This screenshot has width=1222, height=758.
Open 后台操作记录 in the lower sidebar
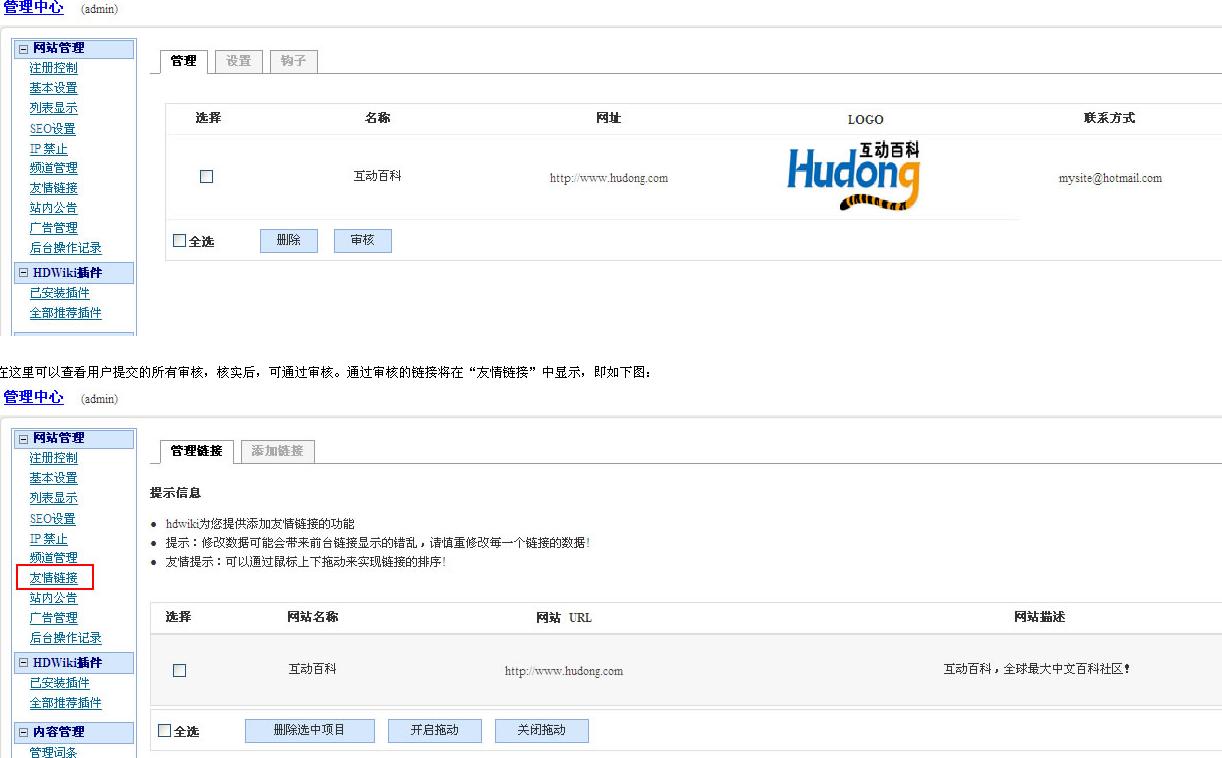tap(65, 638)
